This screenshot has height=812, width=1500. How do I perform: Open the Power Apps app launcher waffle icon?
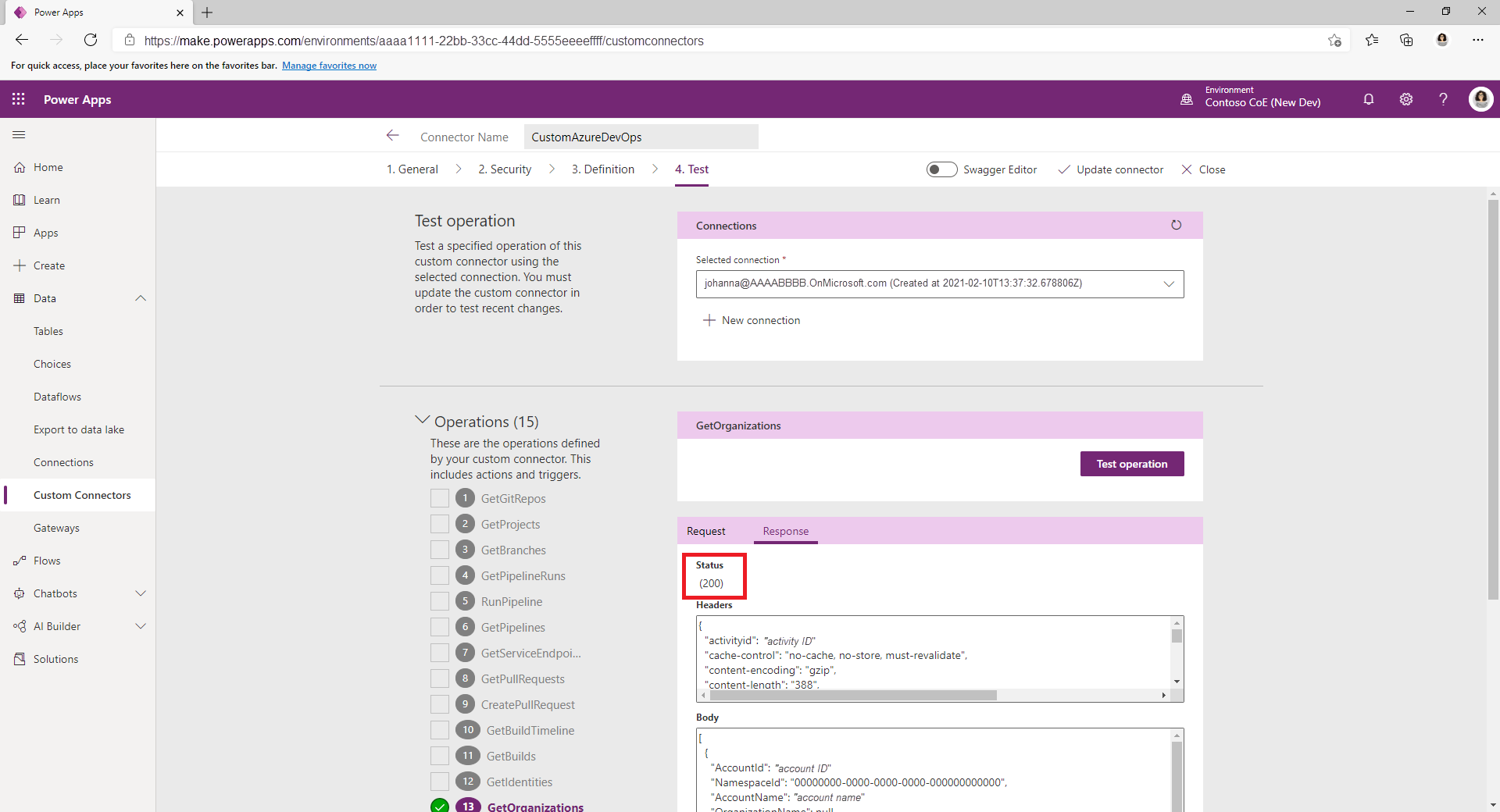click(18, 99)
